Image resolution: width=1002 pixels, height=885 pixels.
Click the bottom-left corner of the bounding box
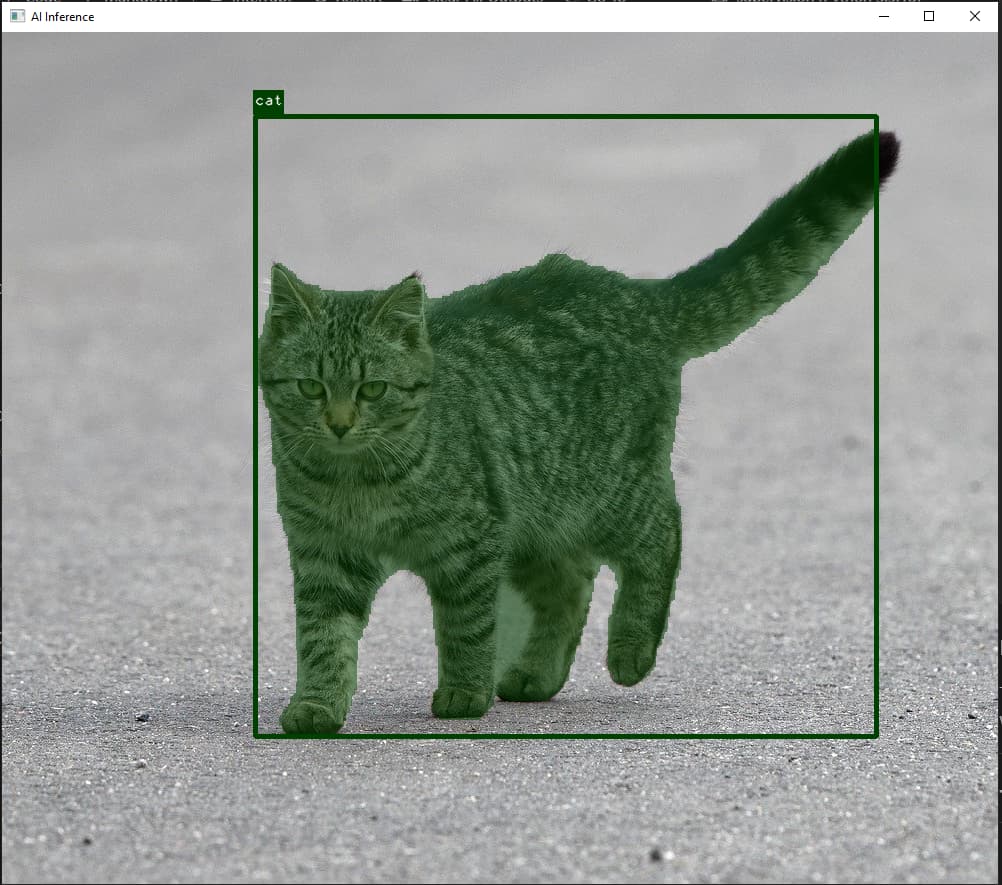pos(256,736)
